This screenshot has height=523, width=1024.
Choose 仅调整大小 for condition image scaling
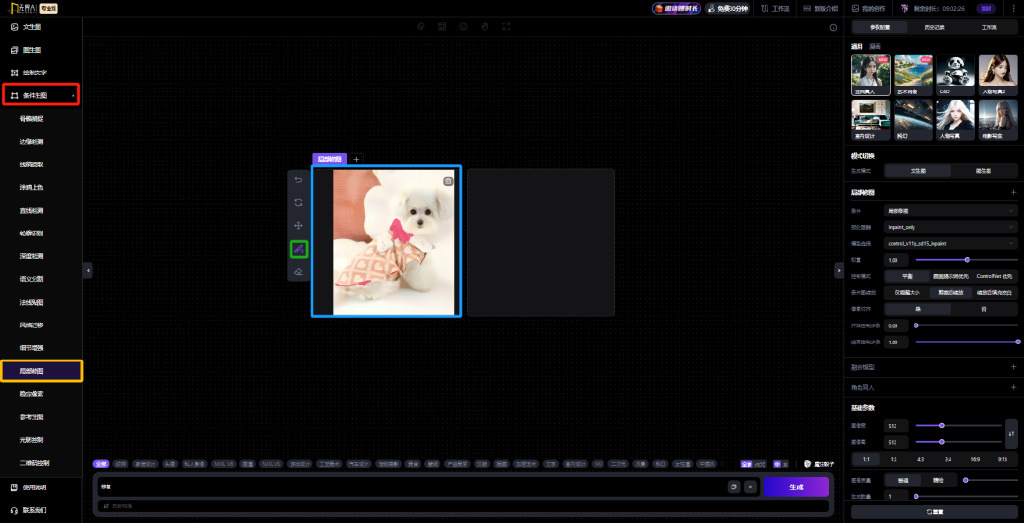(x=907, y=292)
